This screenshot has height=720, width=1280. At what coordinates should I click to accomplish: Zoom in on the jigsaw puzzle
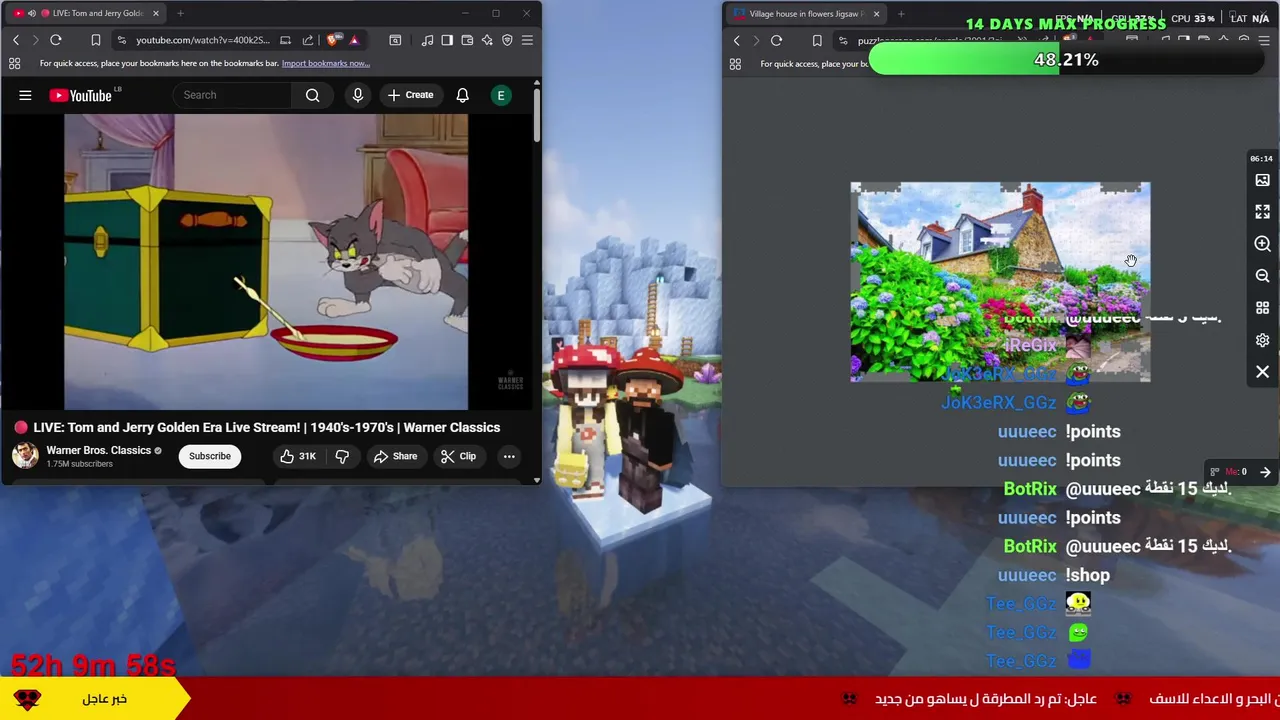[1262, 244]
